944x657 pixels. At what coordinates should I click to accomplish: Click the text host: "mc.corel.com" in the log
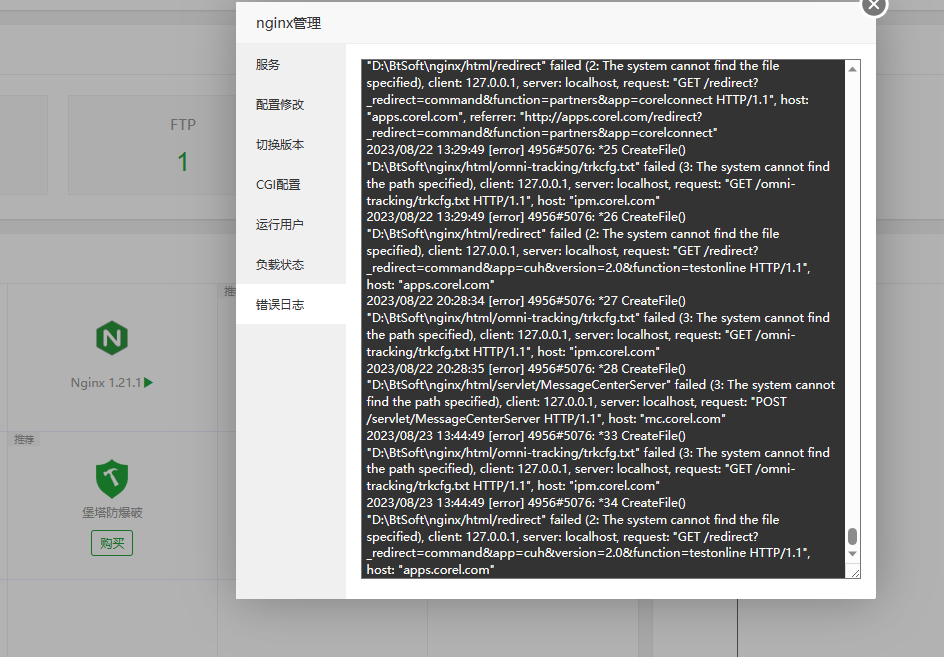coord(667,419)
